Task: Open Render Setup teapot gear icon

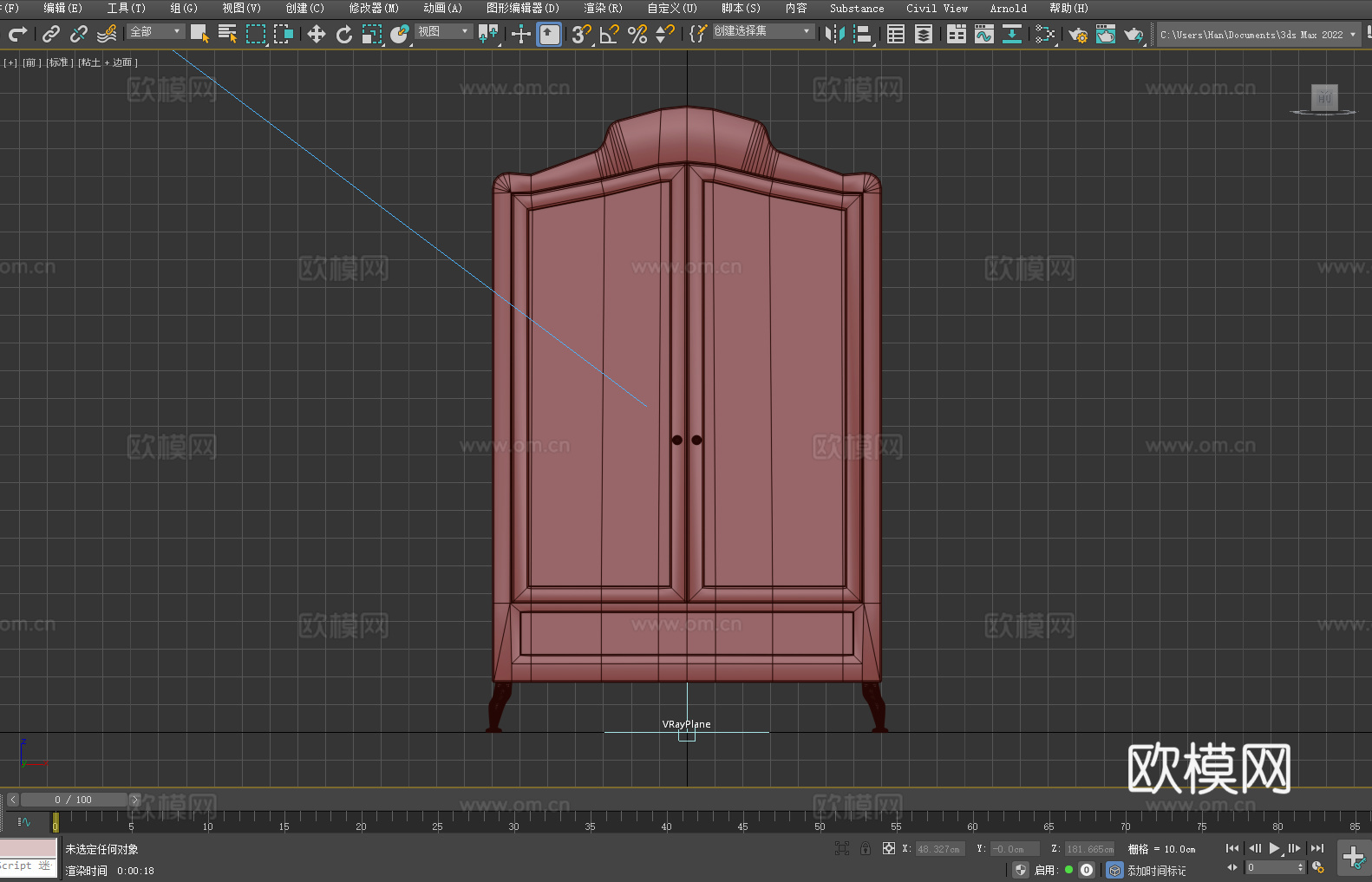Action: pyautogui.click(x=1078, y=34)
